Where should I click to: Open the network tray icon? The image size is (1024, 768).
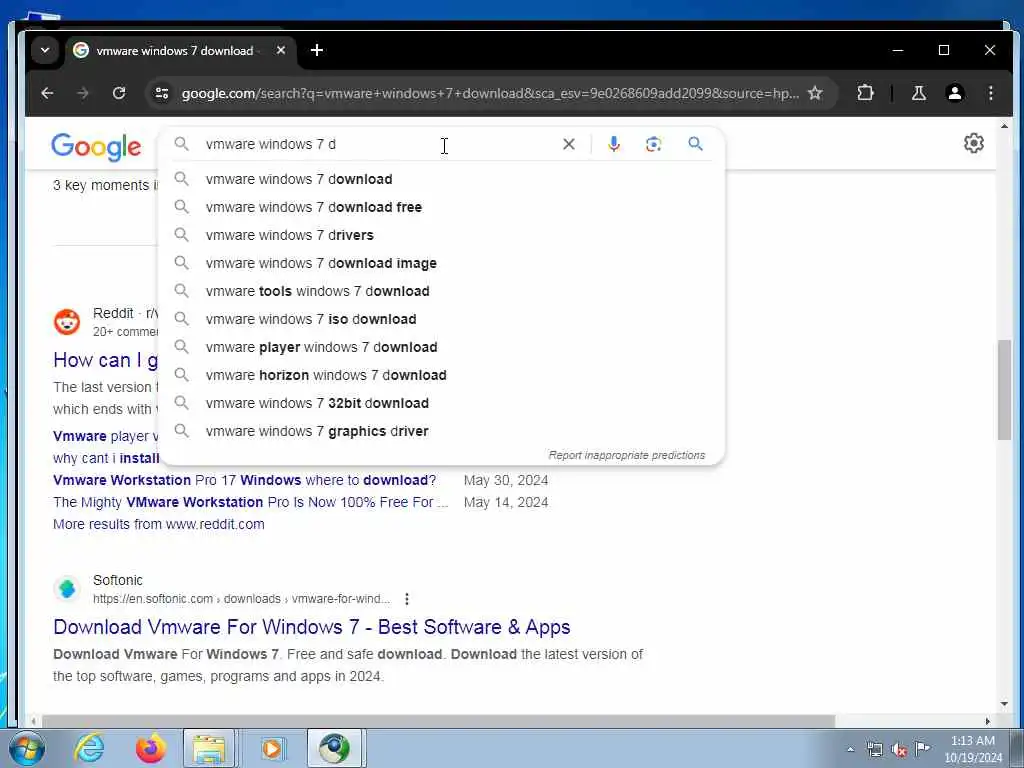point(874,750)
